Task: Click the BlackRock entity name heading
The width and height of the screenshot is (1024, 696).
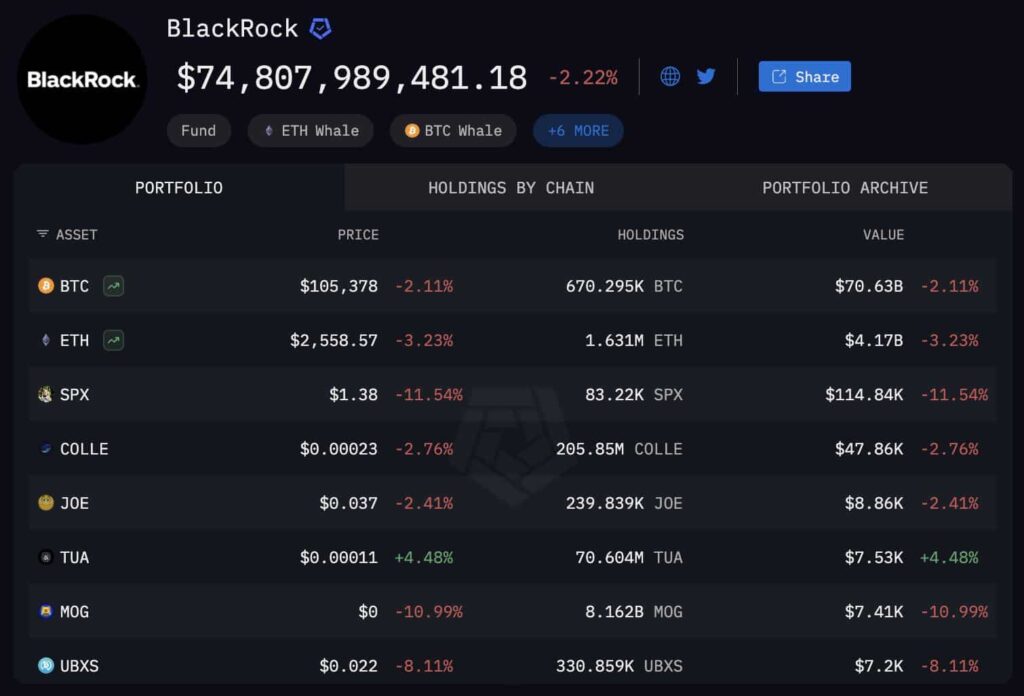Action: (x=232, y=29)
